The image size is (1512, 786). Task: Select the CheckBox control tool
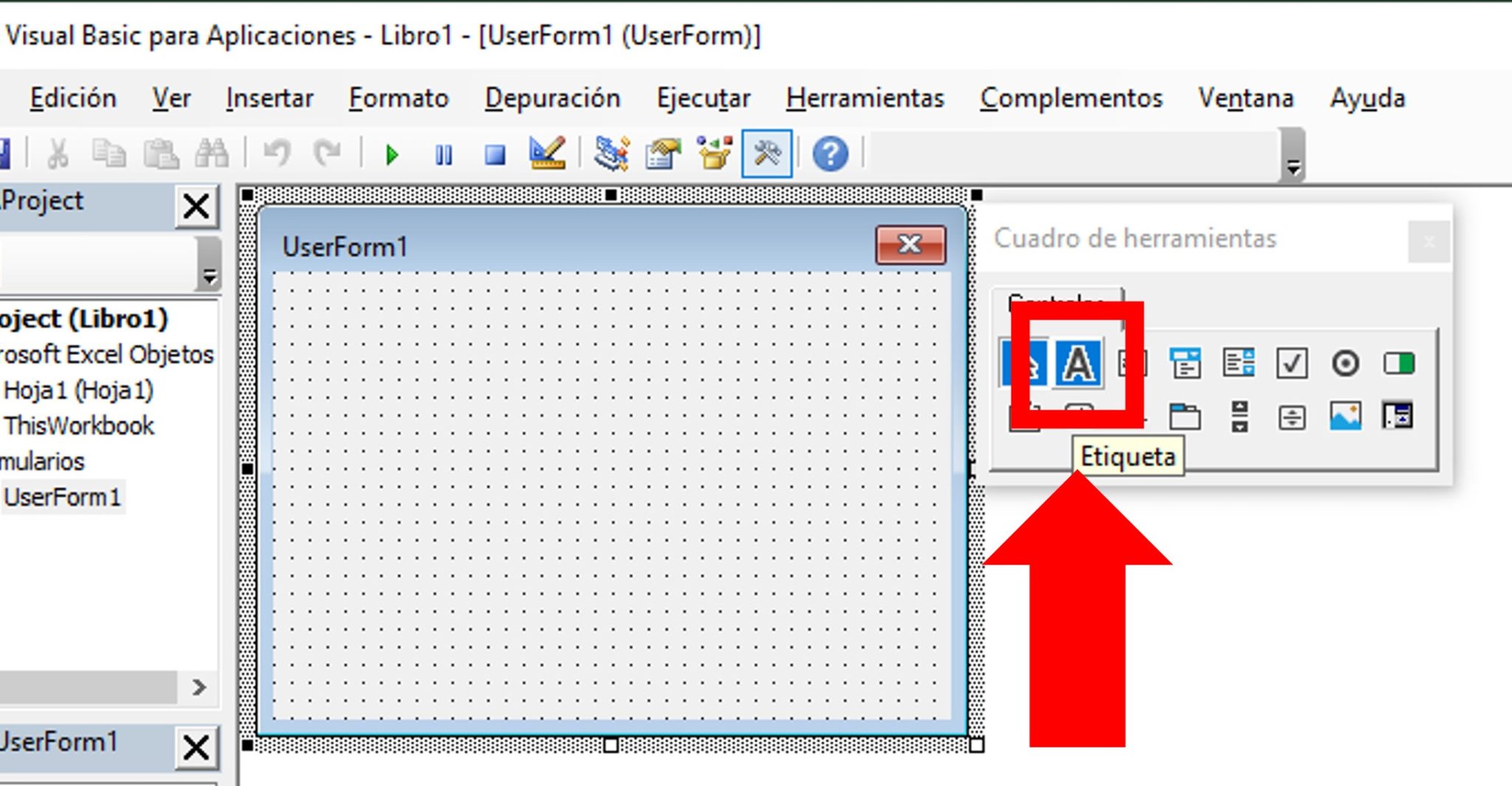pos(1292,363)
